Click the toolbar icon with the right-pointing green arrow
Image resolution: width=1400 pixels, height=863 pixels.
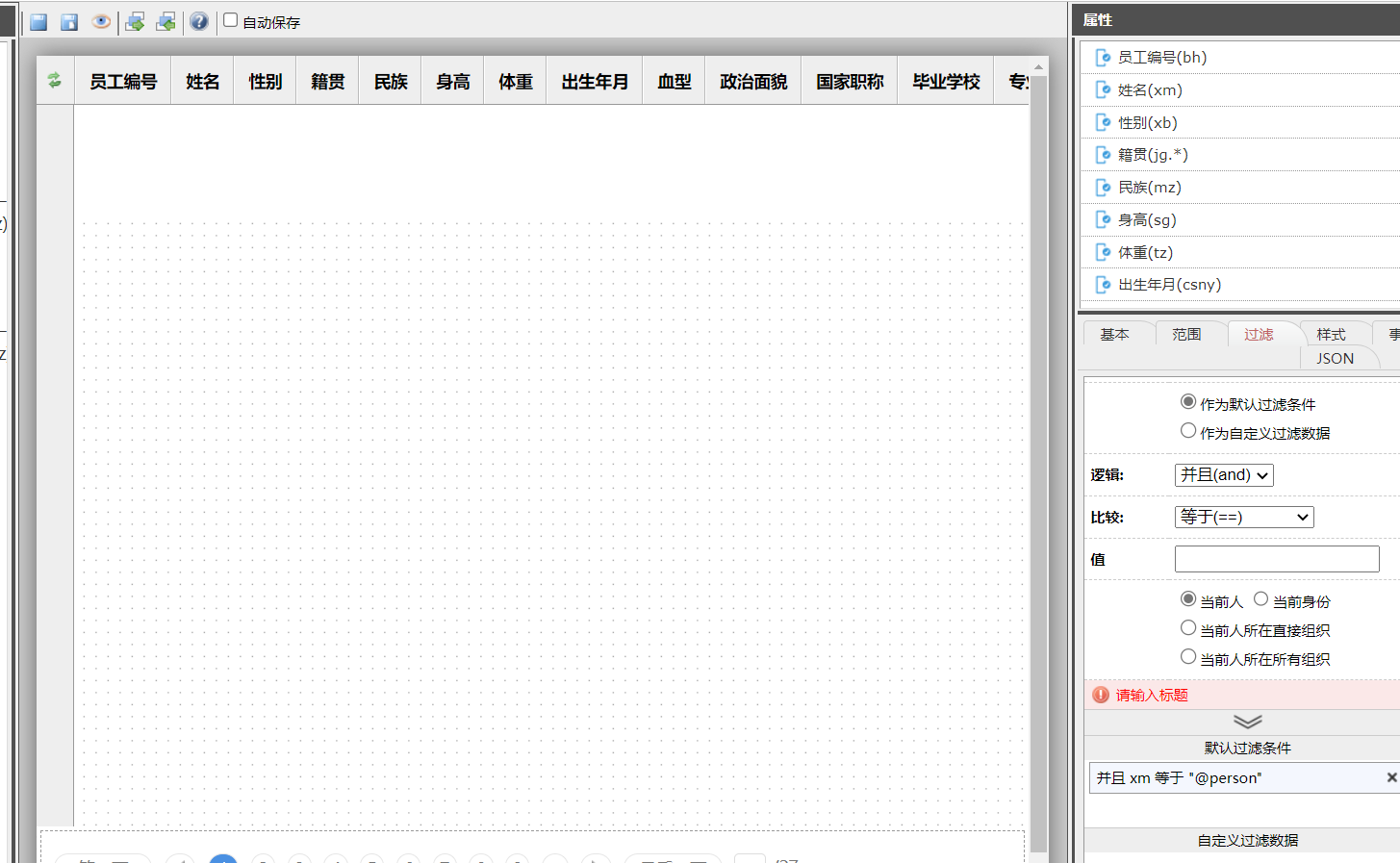point(135,21)
